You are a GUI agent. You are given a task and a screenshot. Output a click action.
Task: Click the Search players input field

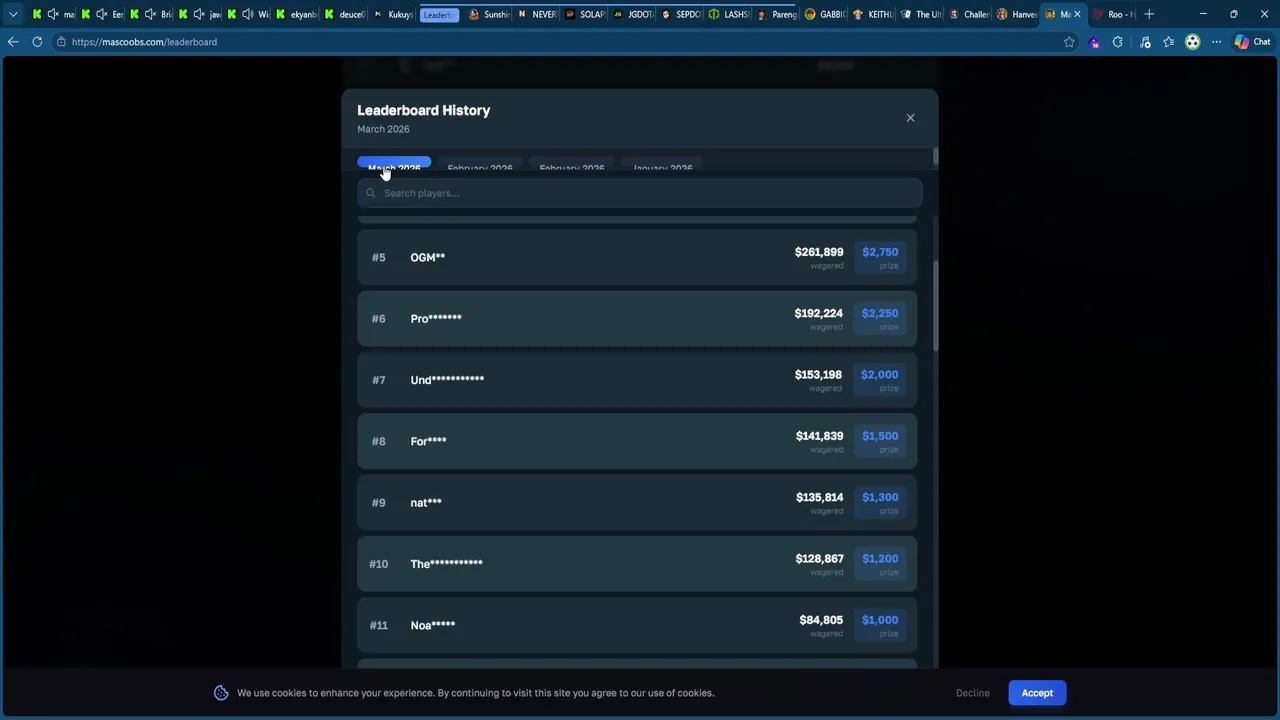[x=639, y=193]
